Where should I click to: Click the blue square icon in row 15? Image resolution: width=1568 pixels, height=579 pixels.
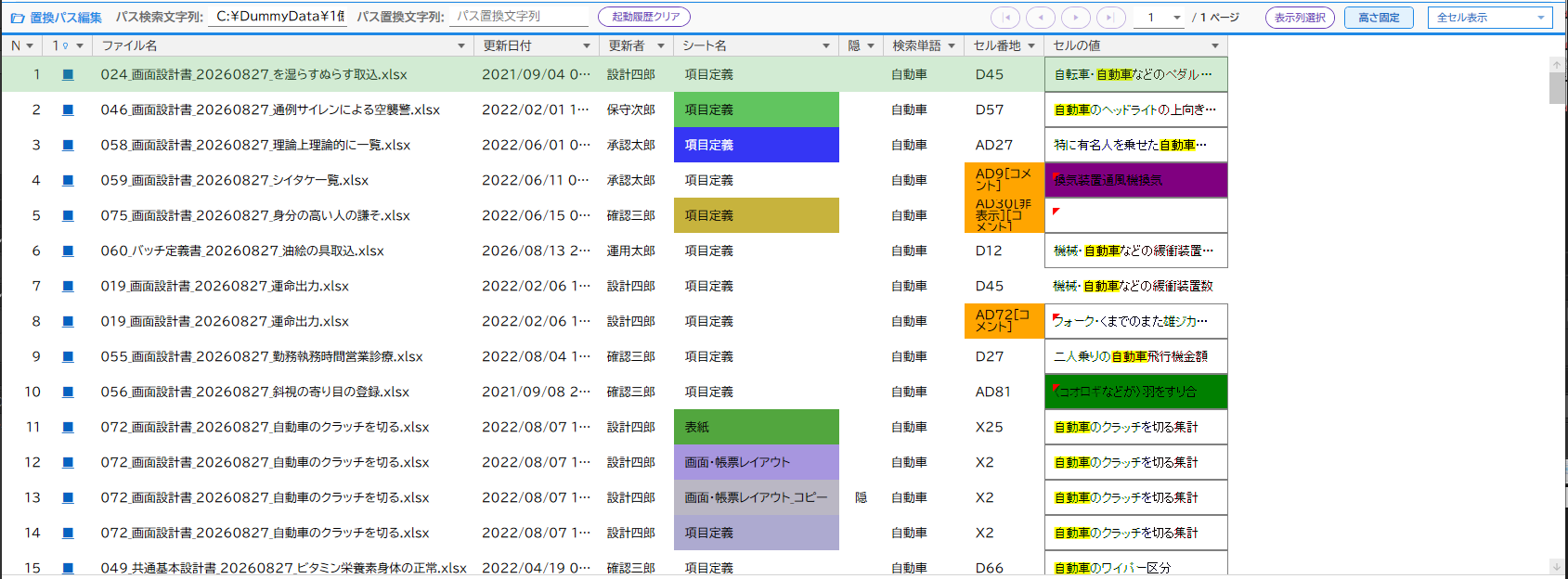pos(68,568)
